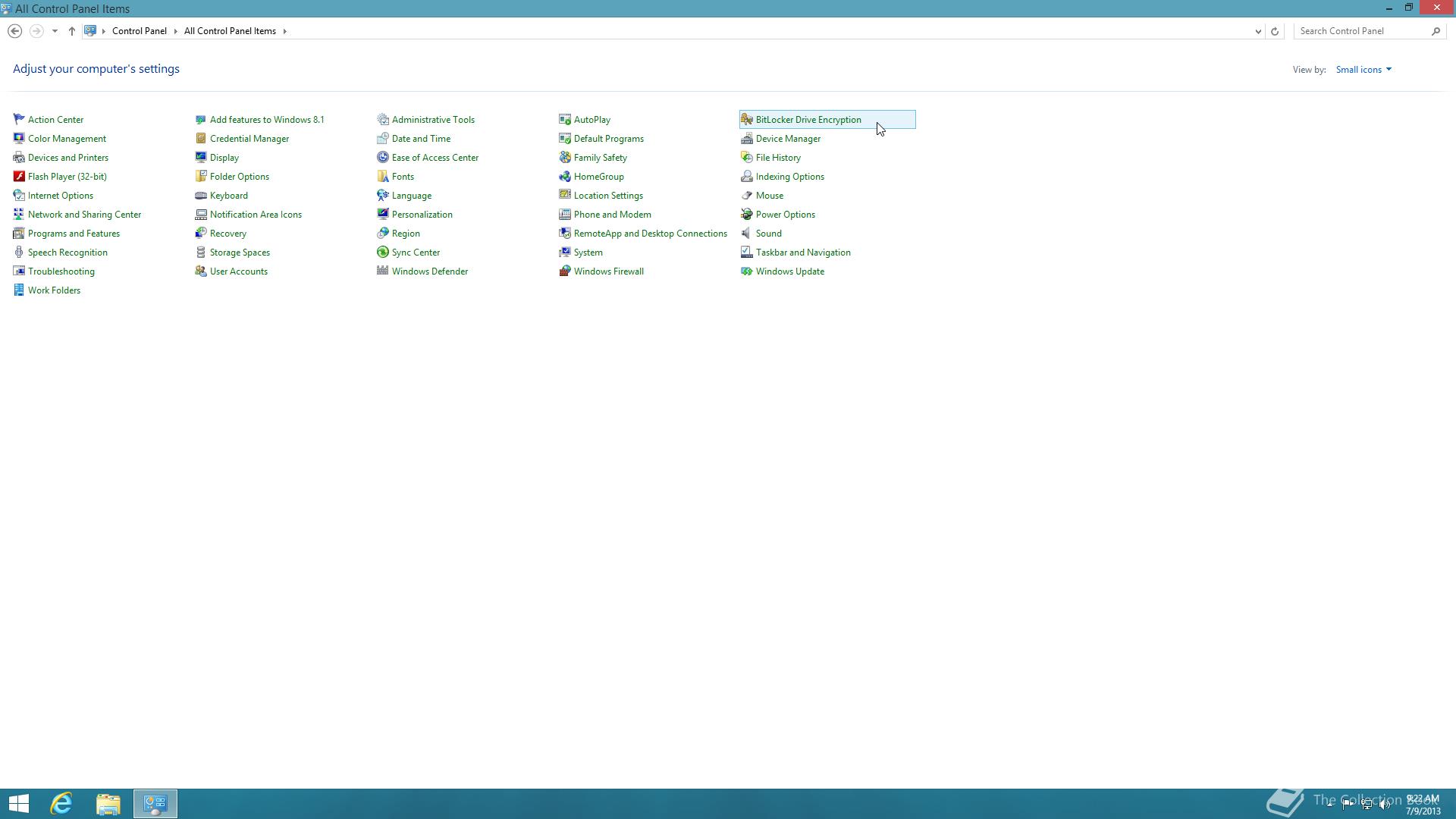Open the Troubleshooting link
The height and width of the screenshot is (819, 1456).
point(61,271)
